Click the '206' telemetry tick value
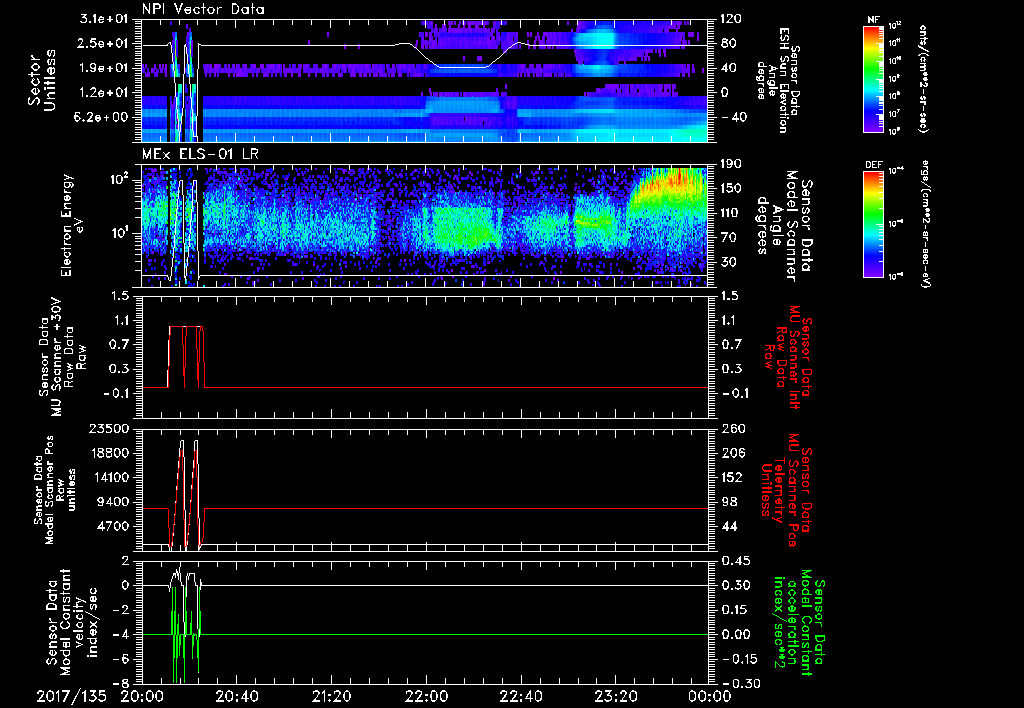1024x708 pixels. pos(731,453)
